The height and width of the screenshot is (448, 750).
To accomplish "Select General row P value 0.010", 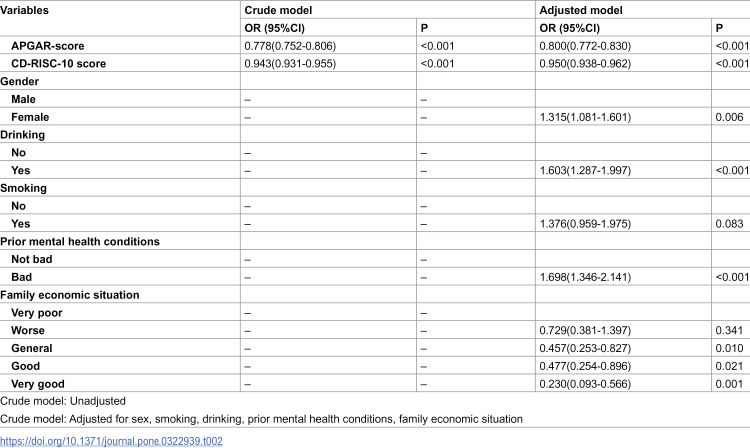I will tap(729, 348).
